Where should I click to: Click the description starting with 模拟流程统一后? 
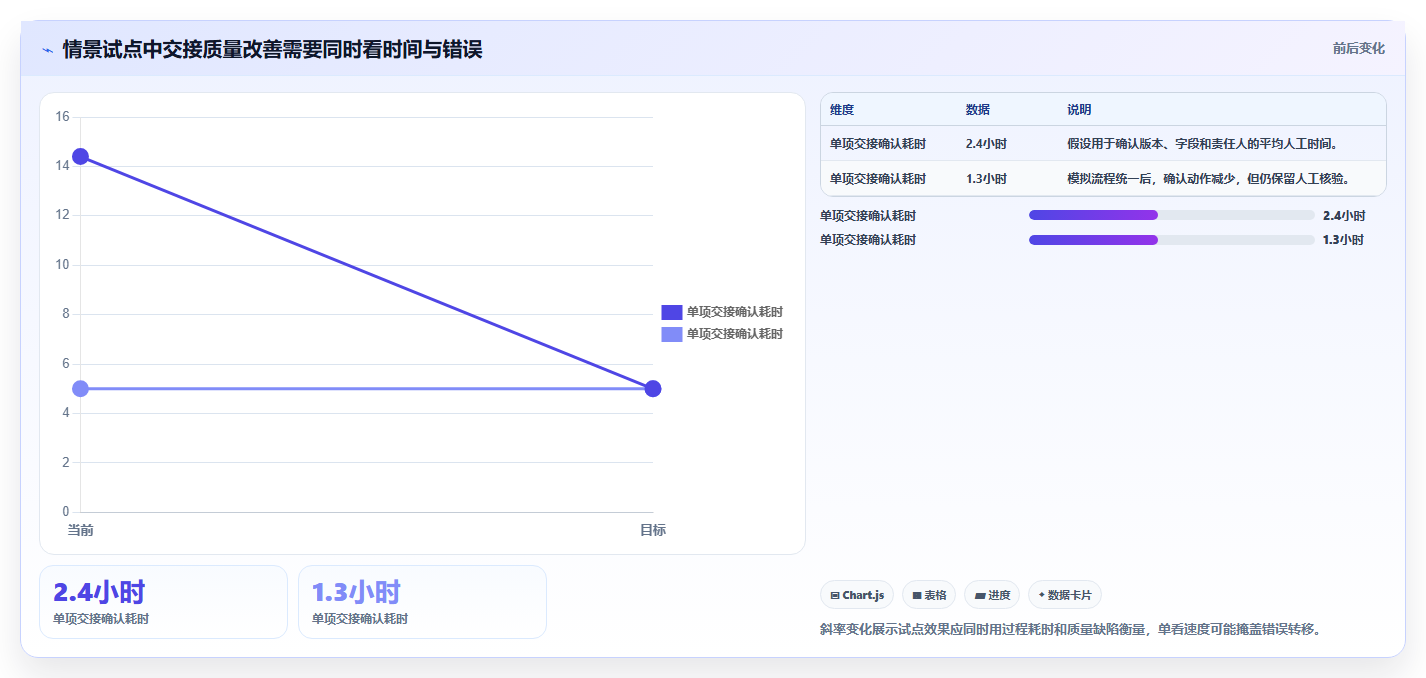point(1208,179)
